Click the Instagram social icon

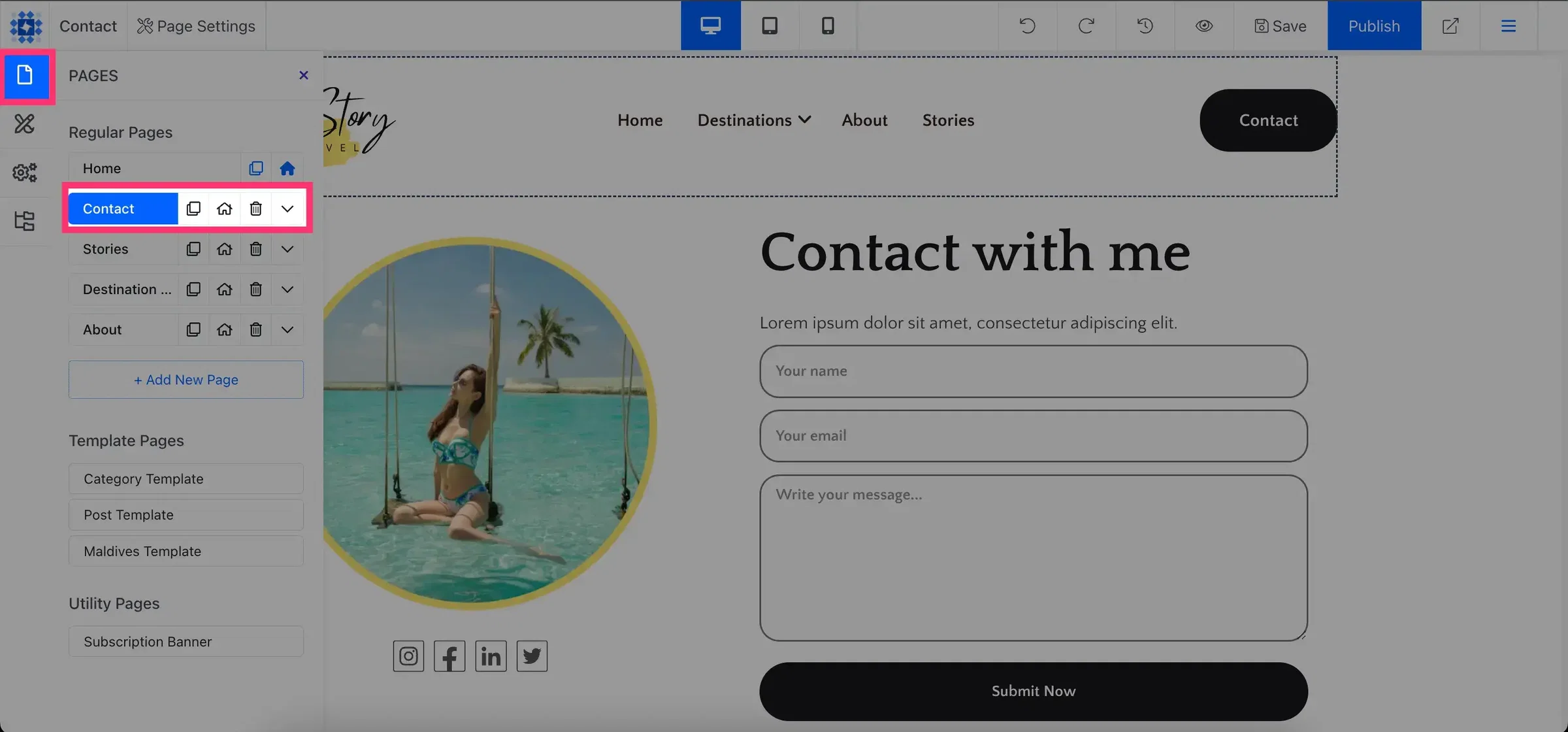point(408,656)
